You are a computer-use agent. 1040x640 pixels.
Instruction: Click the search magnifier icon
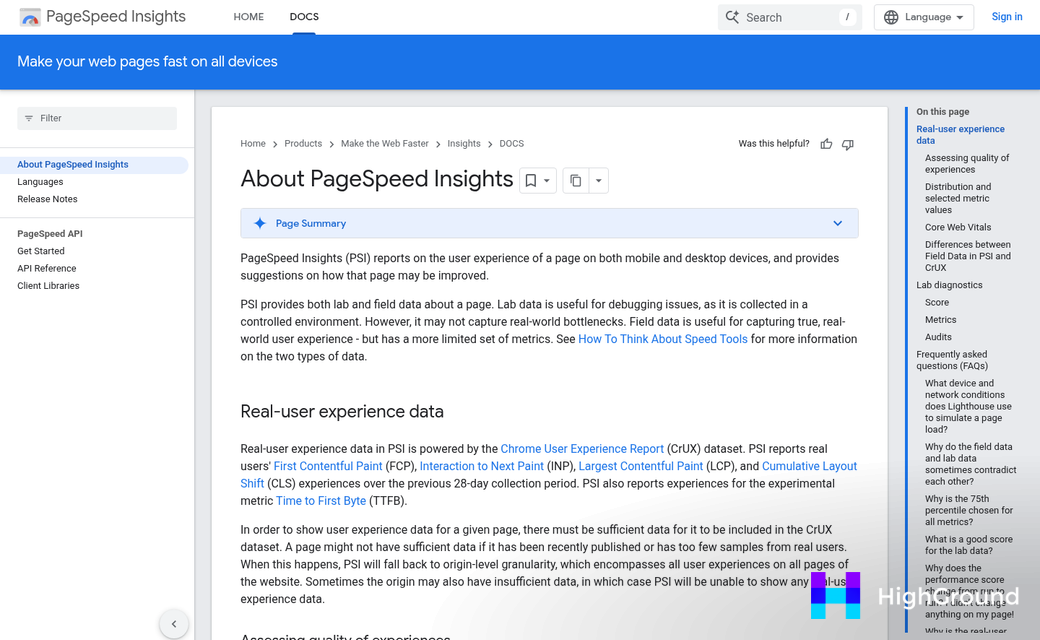(733, 17)
